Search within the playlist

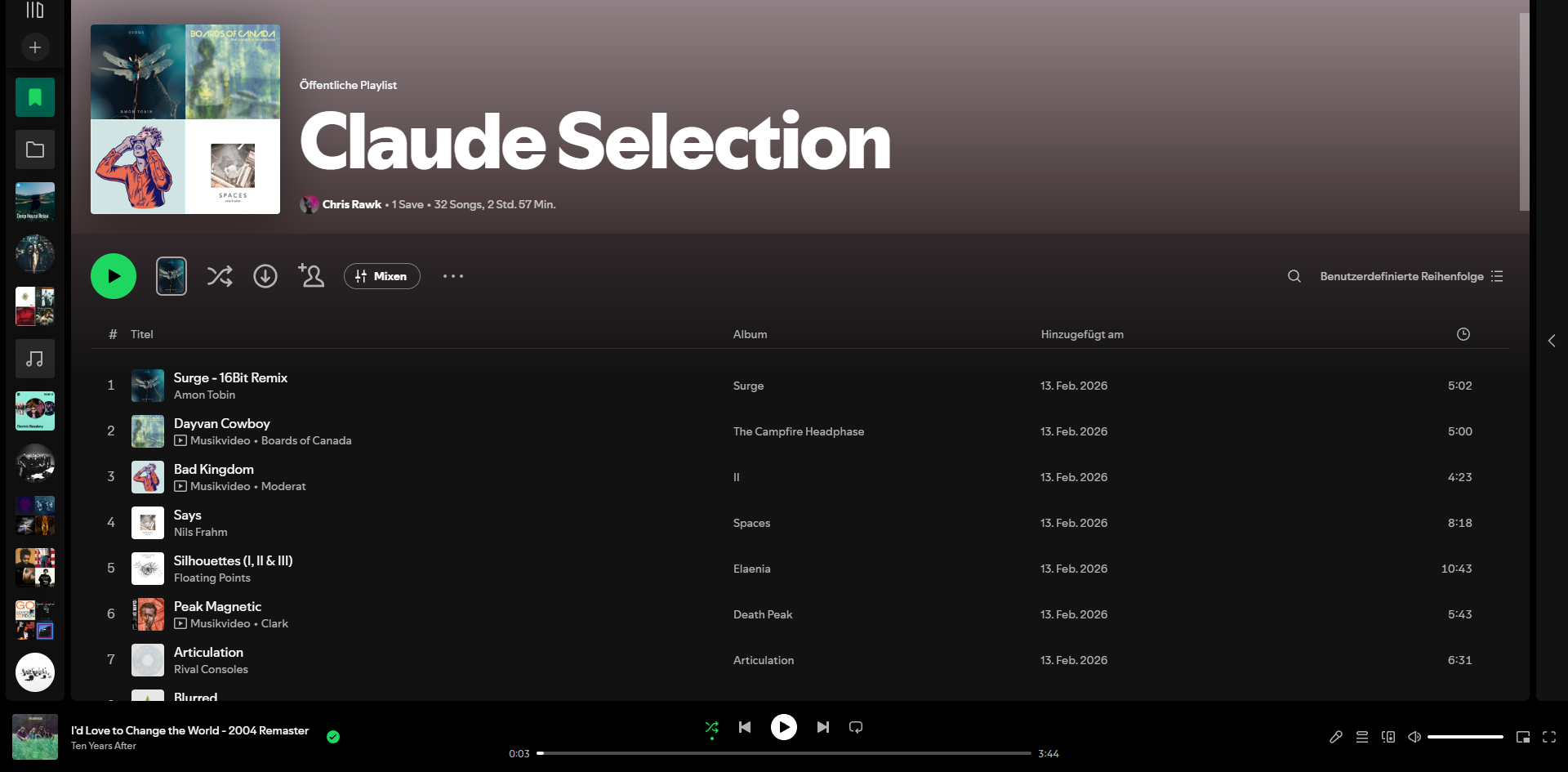(1294, 276)
